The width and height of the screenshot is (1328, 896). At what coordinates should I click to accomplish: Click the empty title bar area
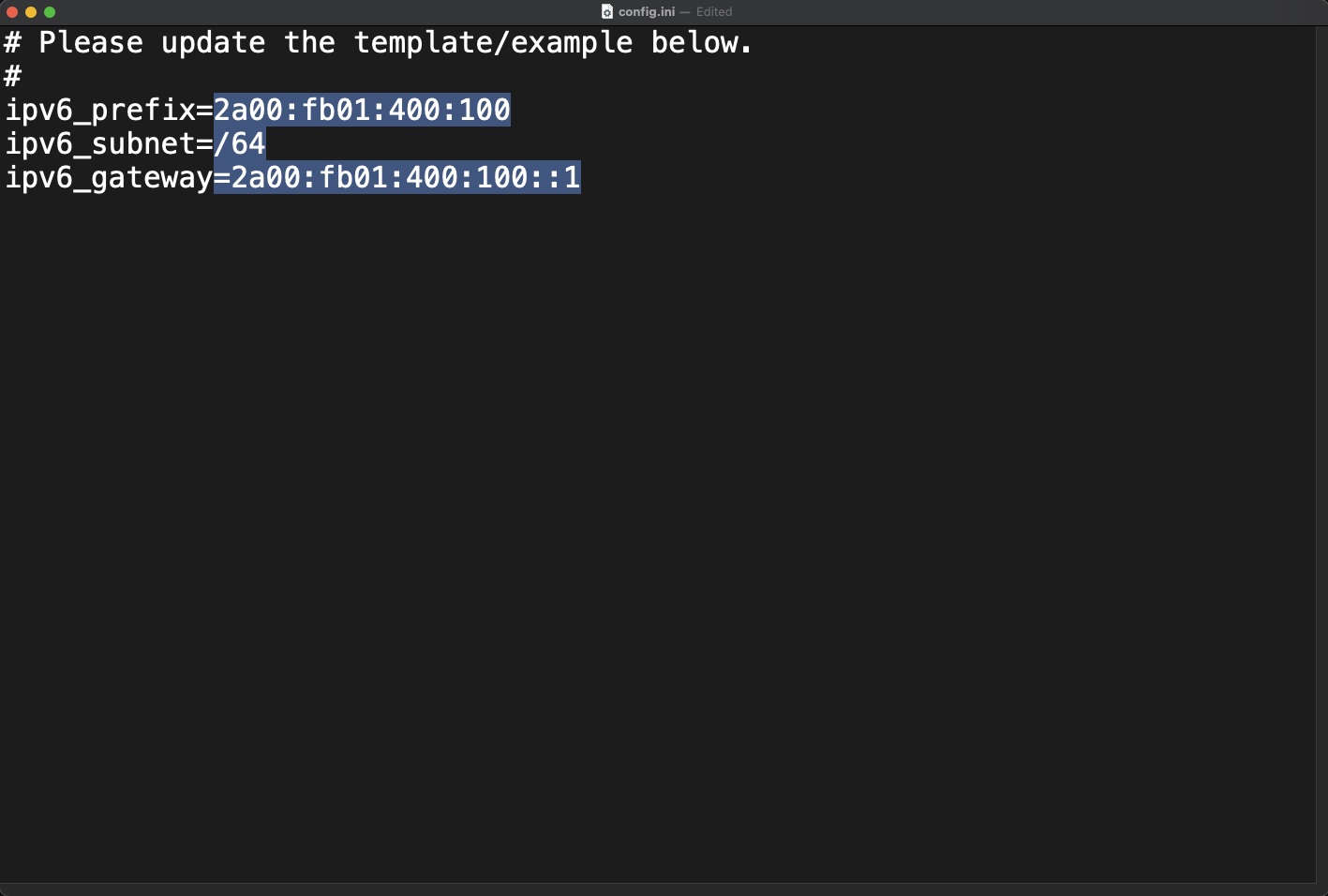coord(1031,12)
